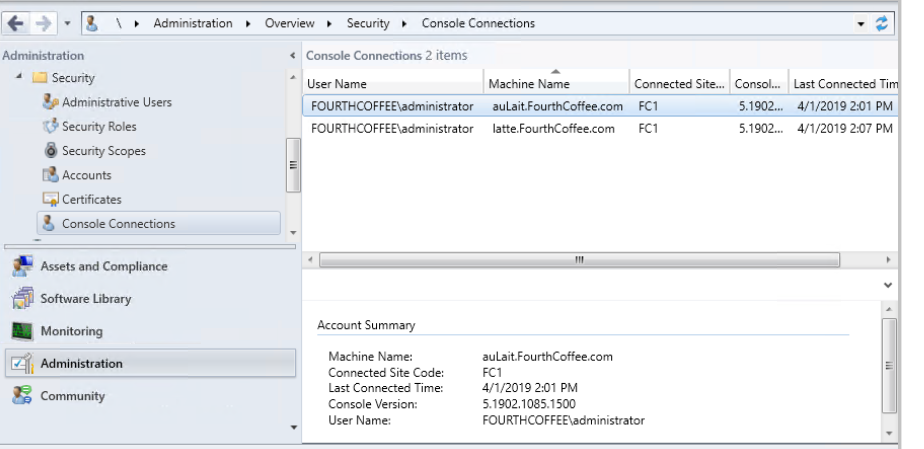Click the details pane scrollbar thumb

tap(889, 365)
